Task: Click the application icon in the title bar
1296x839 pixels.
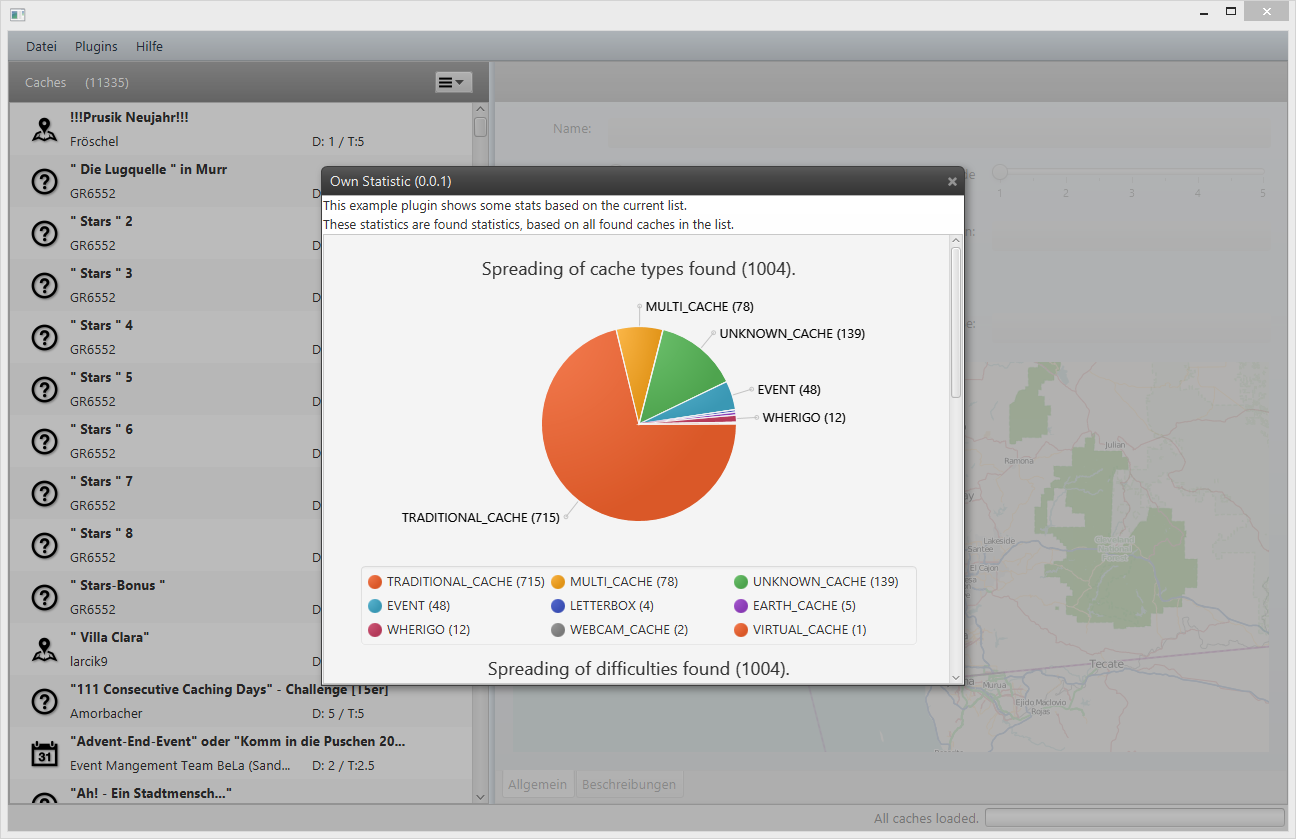Action: [x=17, y=14]
